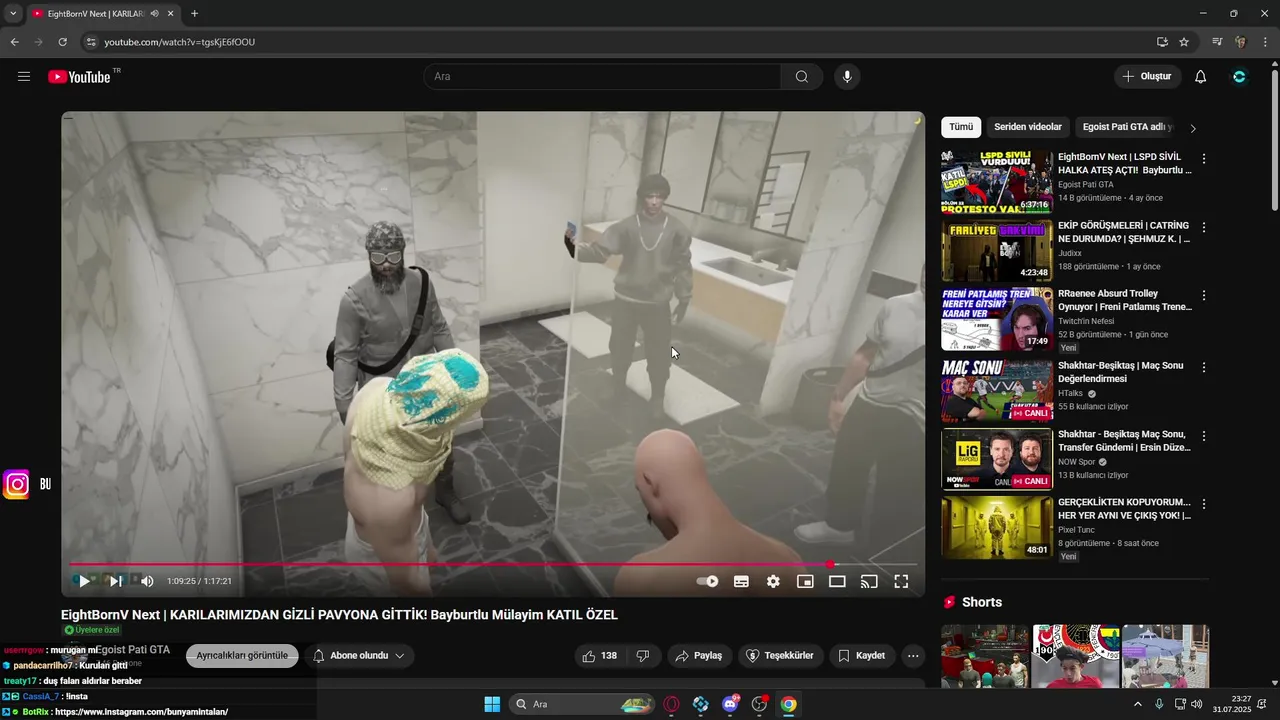Open the YouTube account avatar menu
The image size is (1280, 720).
pos(1240,77)
